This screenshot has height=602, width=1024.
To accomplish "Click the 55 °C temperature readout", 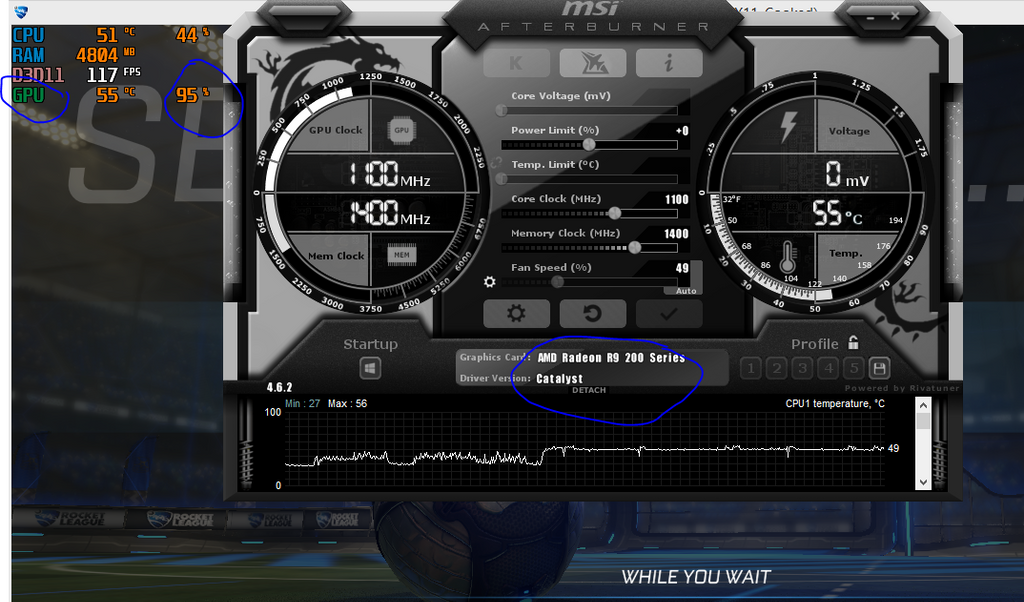I will point(837,213).
